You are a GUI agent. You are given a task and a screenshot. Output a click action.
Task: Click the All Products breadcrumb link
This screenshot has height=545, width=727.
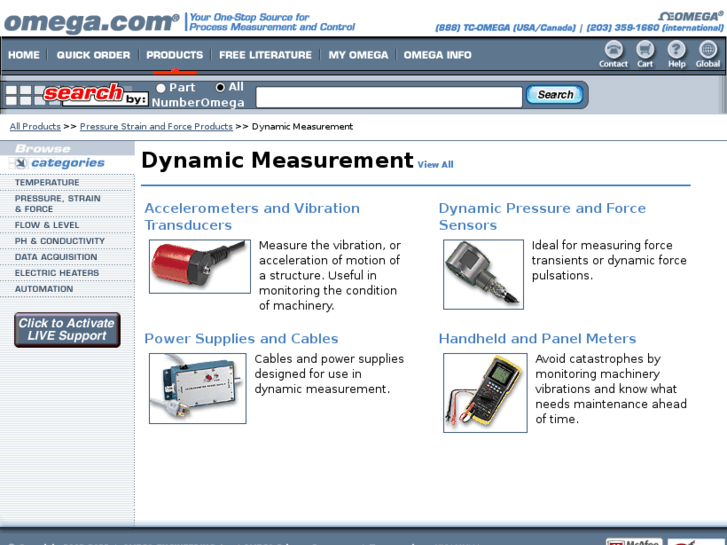[x=35, y=126]
